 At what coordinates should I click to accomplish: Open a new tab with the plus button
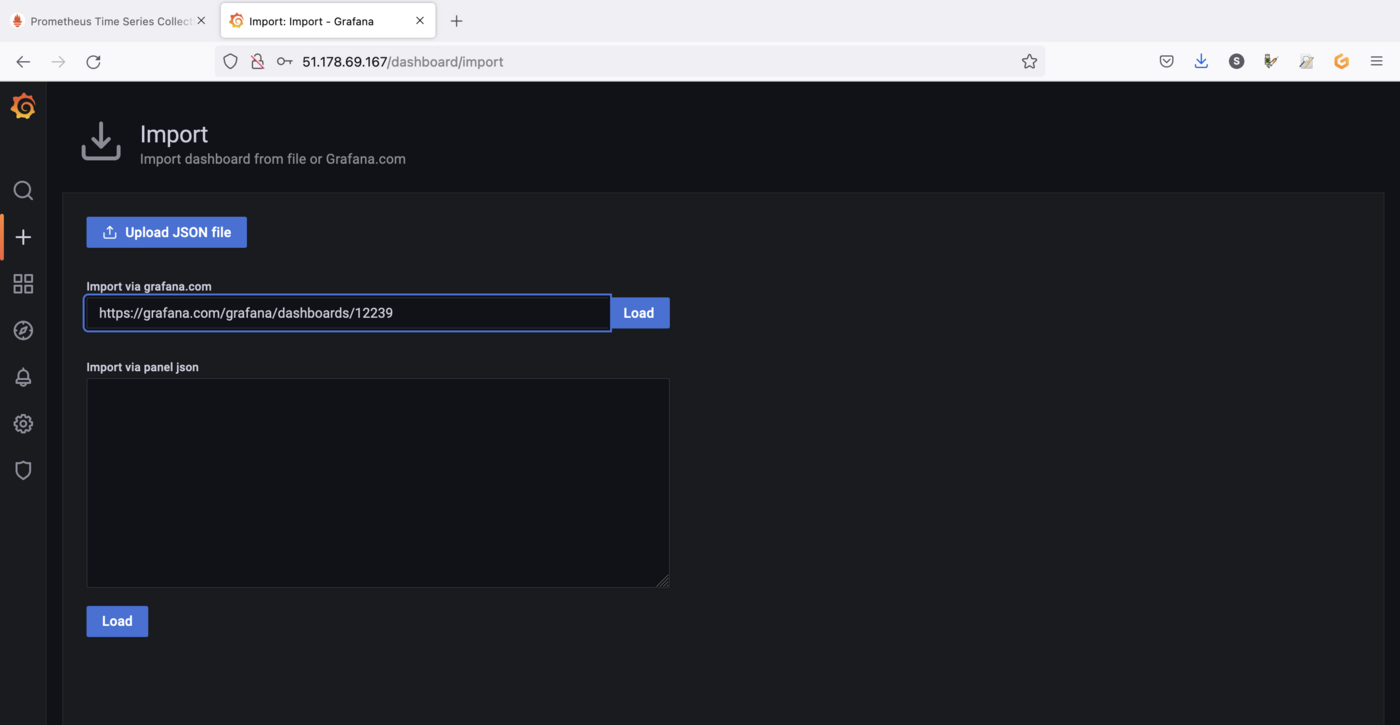pos(457,20)
